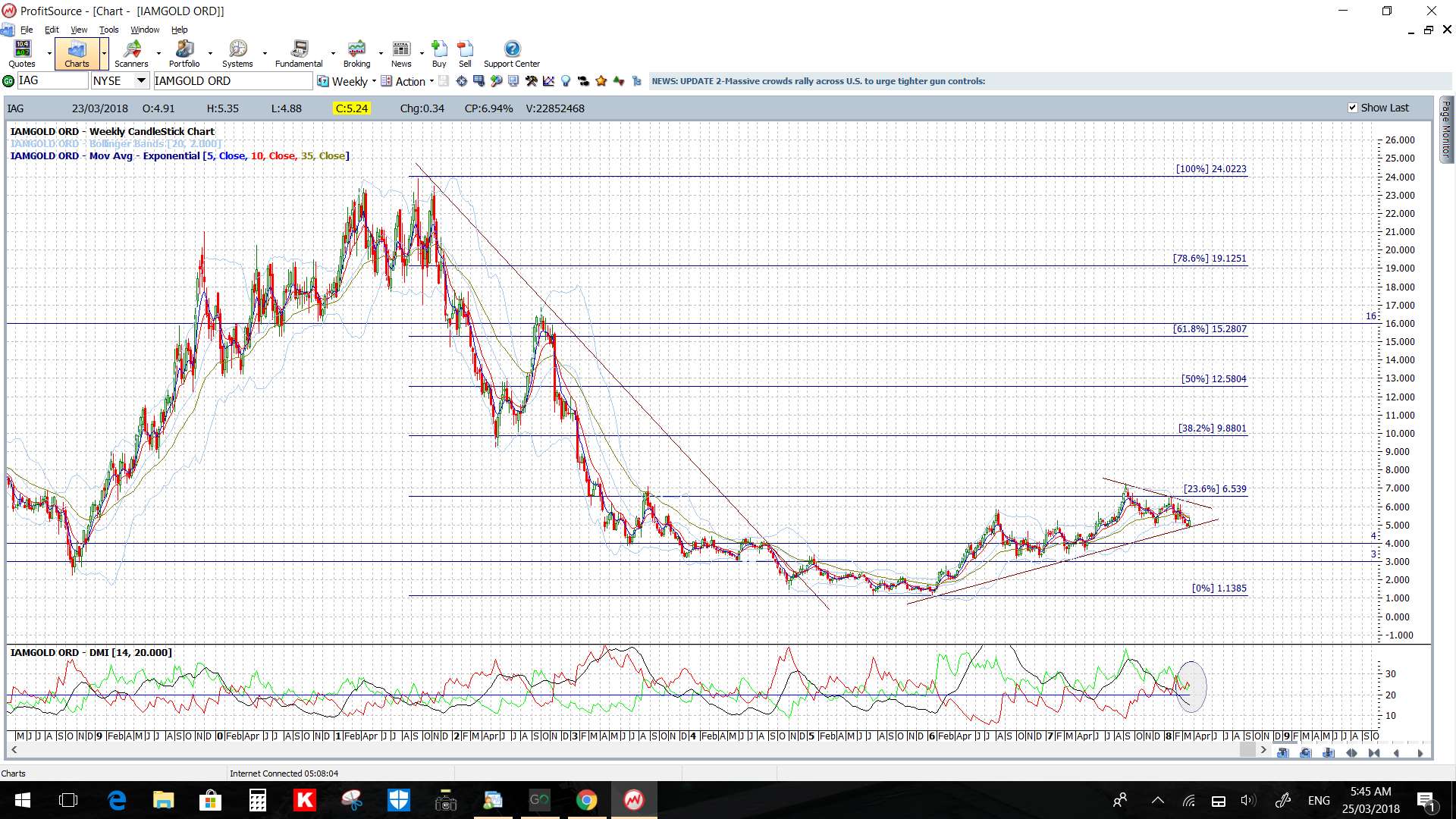
Task: Open the Help menu
Action: point(179,30)
